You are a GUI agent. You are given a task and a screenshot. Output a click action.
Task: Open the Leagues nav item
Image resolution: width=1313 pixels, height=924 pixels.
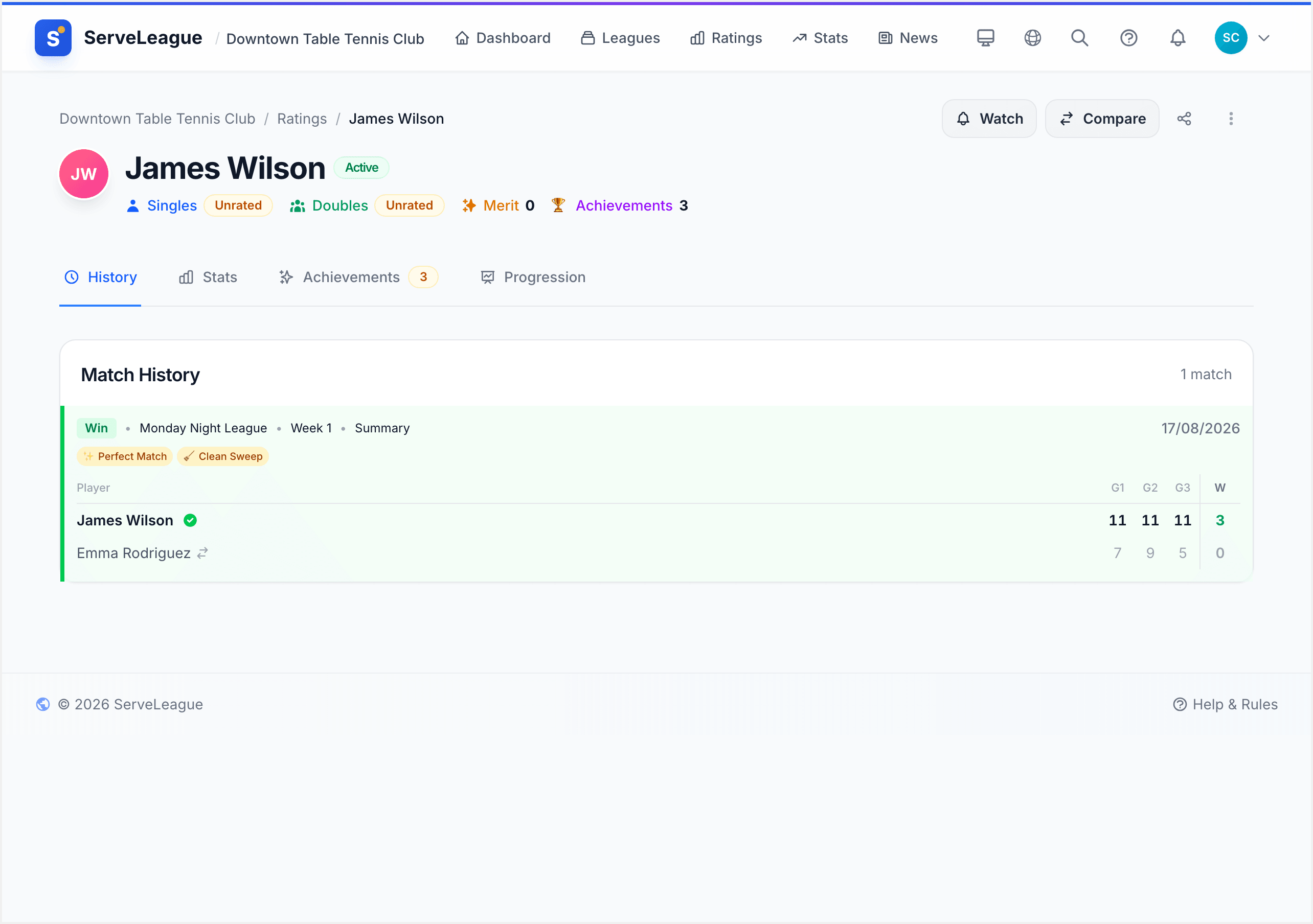(x=621, y=38)
